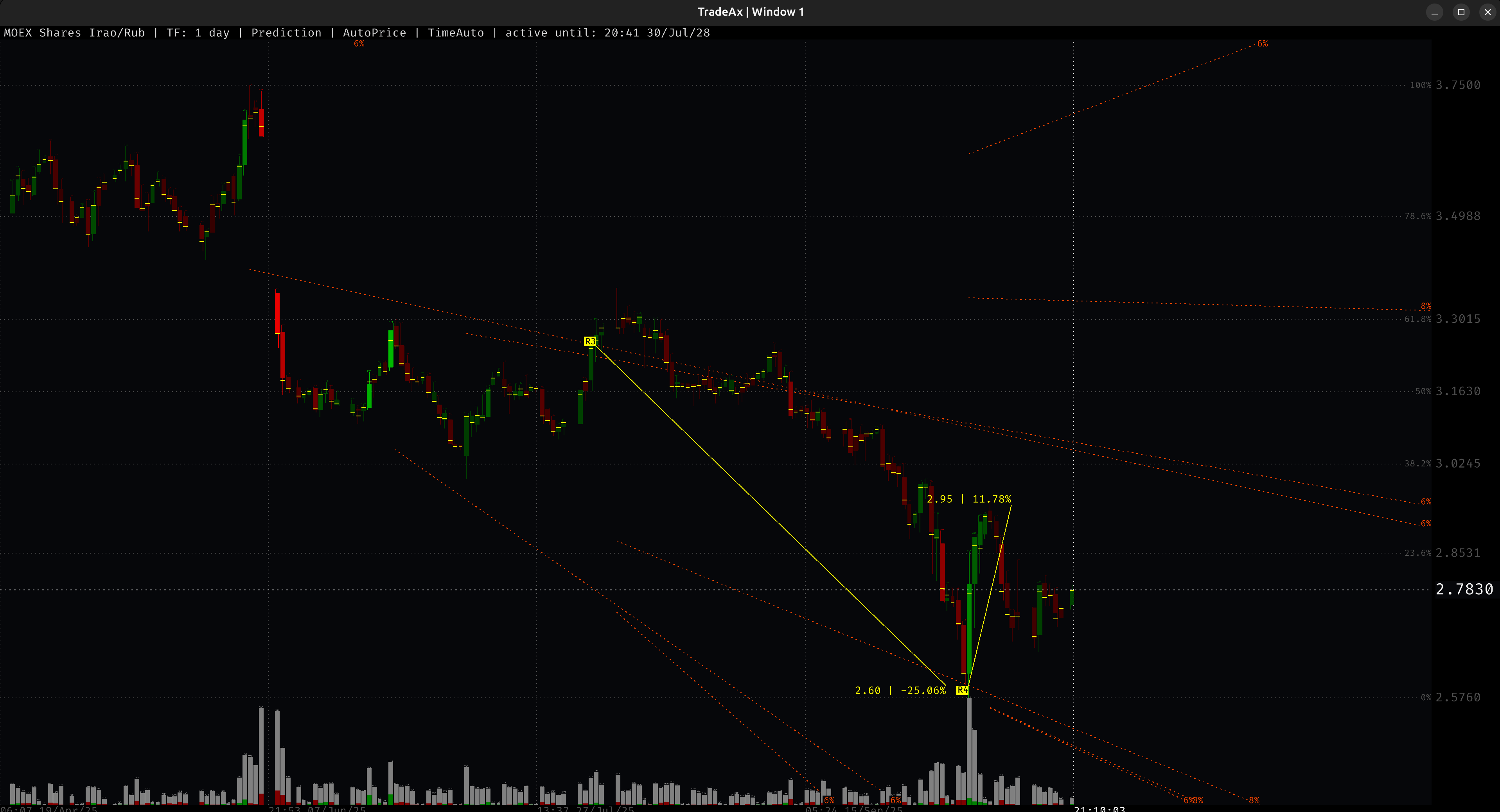Select the 50% level price 3.1630

[x=1457, y=391]
